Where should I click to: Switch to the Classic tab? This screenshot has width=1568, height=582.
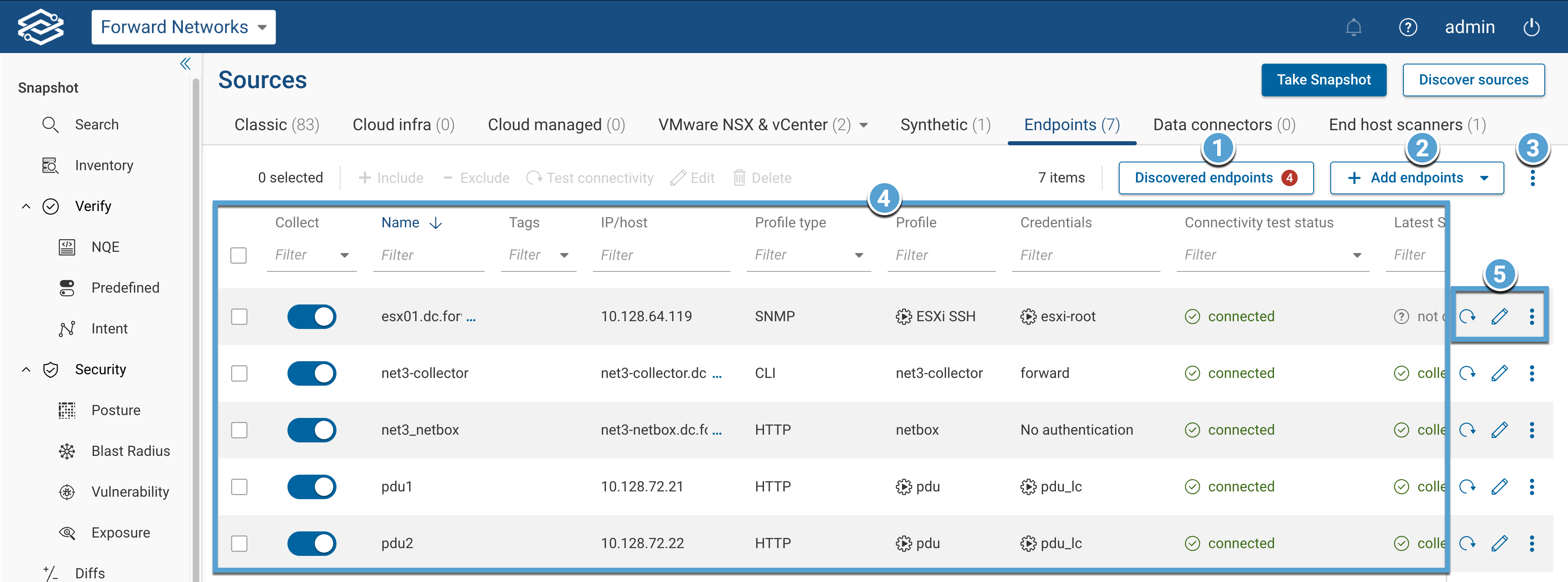[x=276, y=124]
